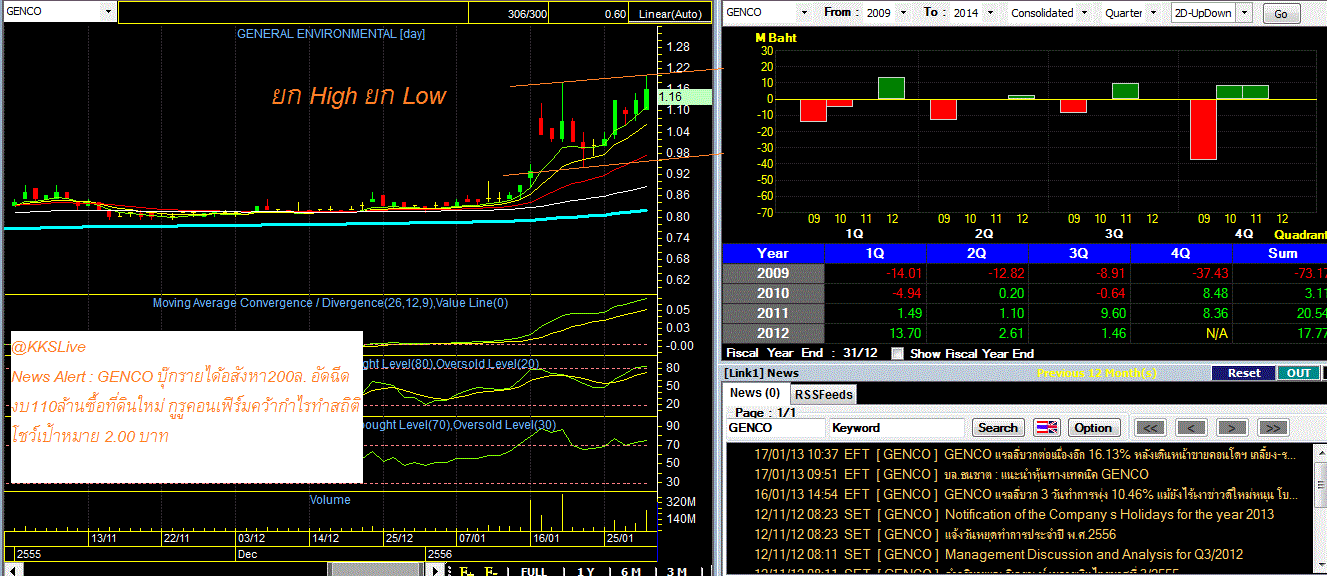
Task: Click the Volume panel label
Action: 330,500
